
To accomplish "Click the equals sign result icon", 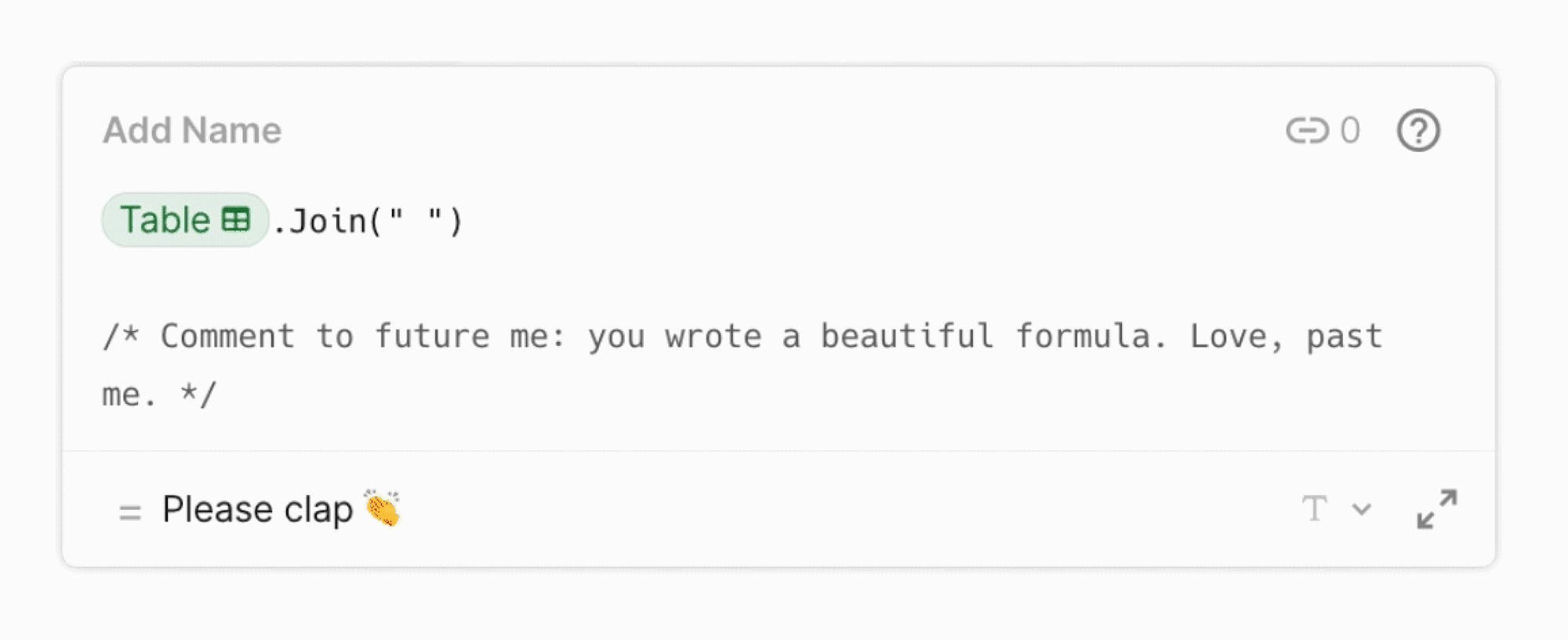I will coord(129,512).
